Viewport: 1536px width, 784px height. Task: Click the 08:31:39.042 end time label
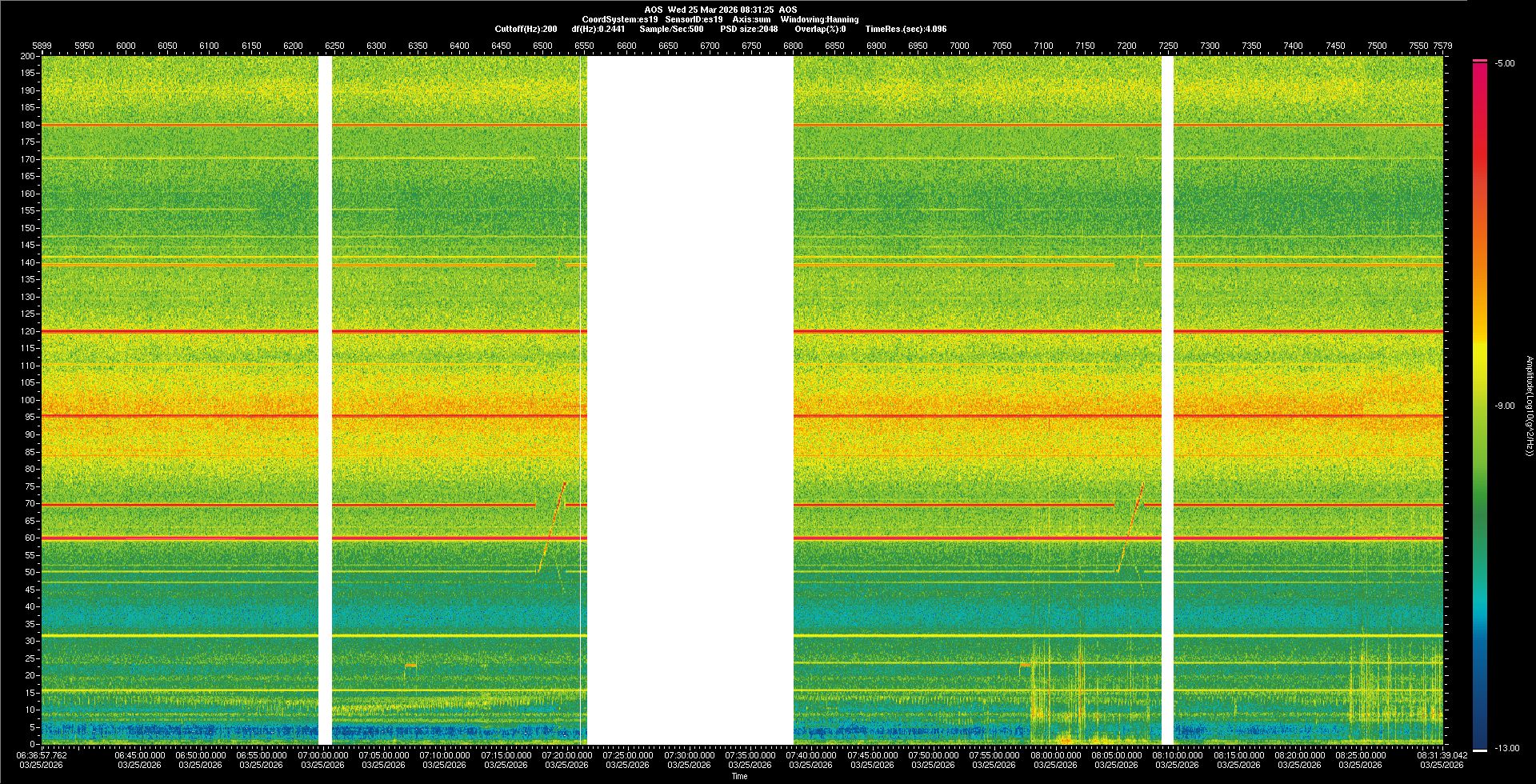(x=1442, y=754)
